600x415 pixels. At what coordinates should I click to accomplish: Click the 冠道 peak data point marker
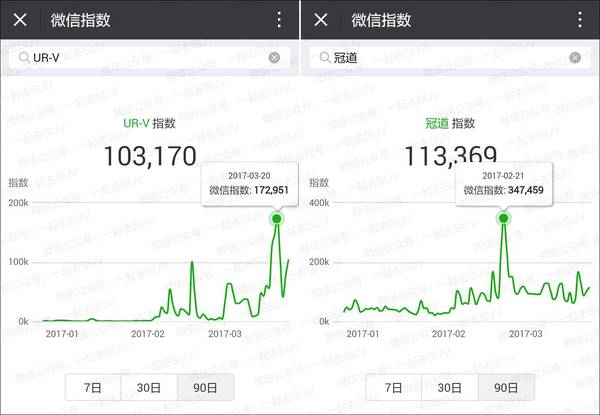pos(504,218)
